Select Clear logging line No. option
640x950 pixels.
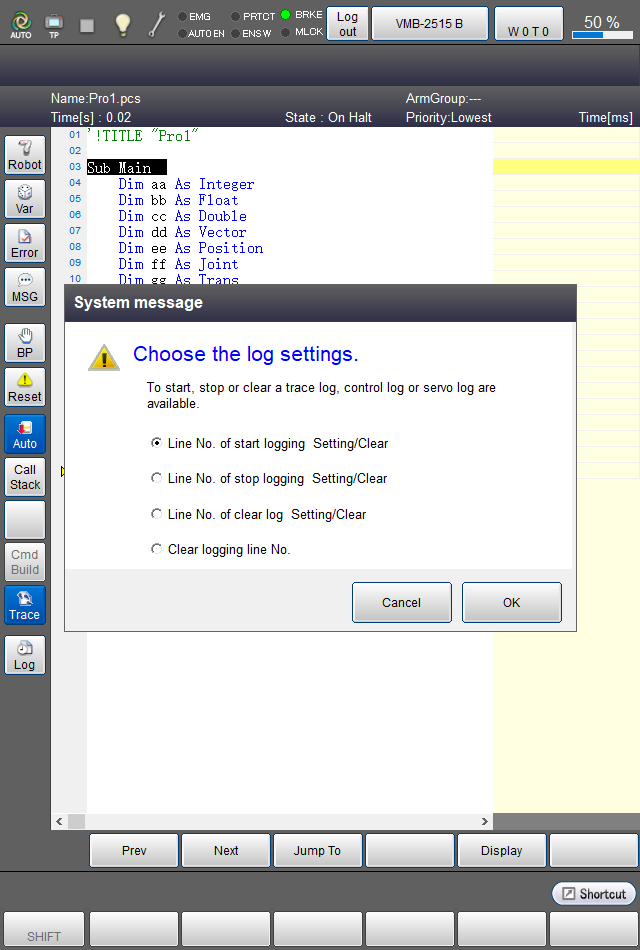pos(221,550)
